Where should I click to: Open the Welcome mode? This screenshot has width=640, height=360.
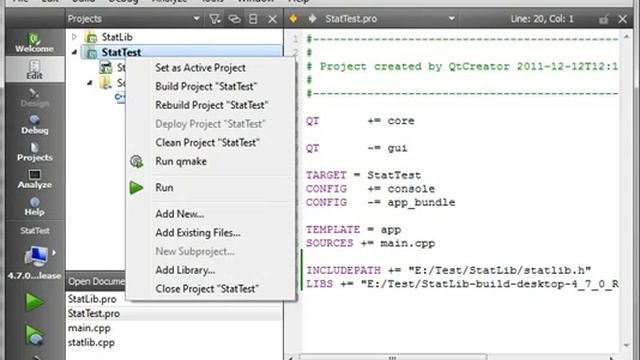point(34,42)
